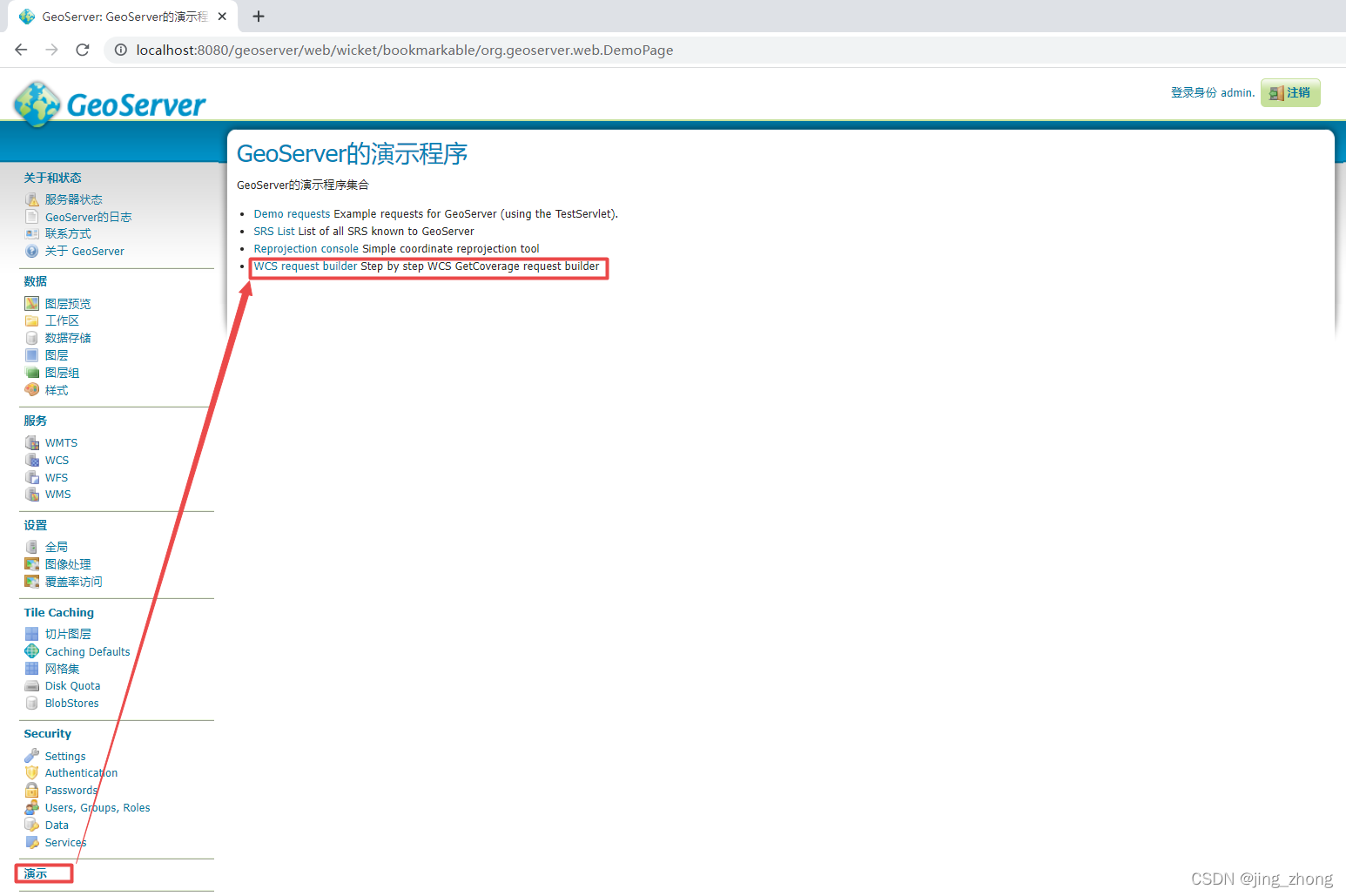Click the log document icon beside GeoServer的日志
Viewport: 1346px width, 896px height.
[x=32, y=217]
